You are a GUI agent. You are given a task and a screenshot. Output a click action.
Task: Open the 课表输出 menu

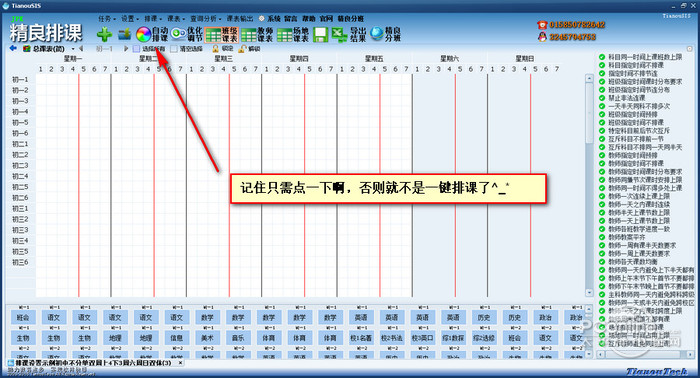[240, 19]
